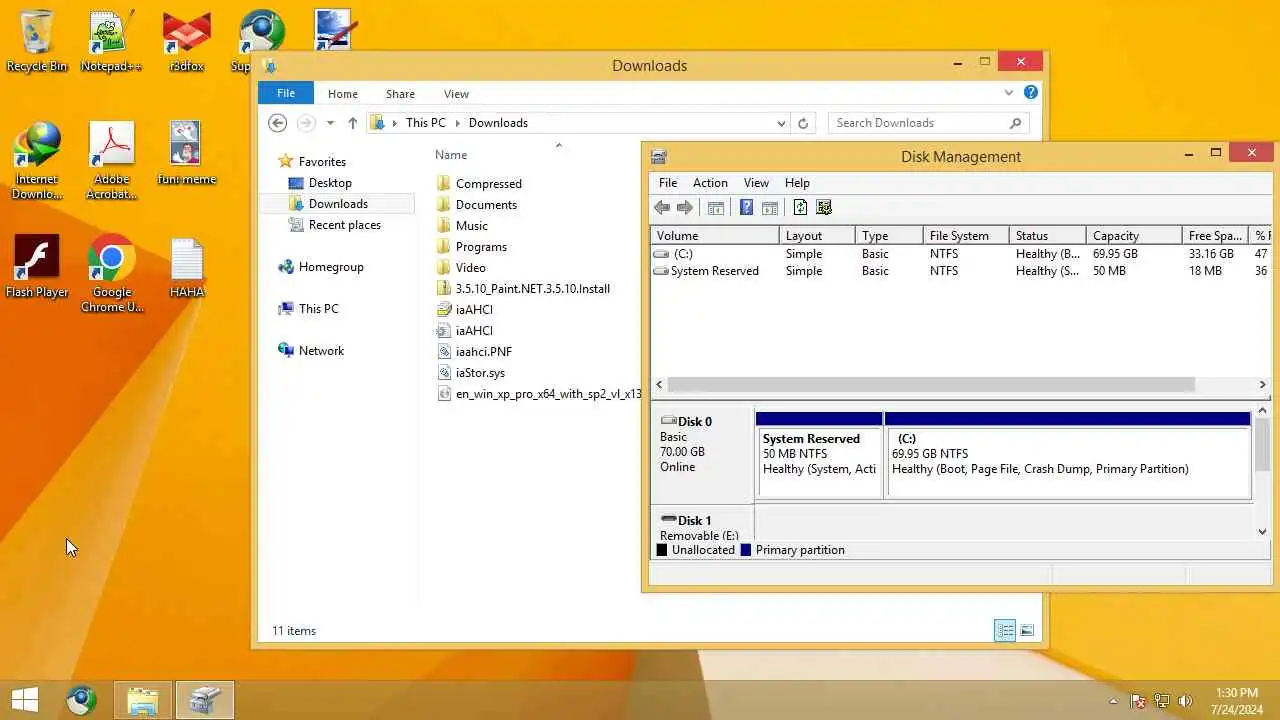
Task: Toggle Show/Hide Action Pane toolbar icon
Action: [770, 208]
